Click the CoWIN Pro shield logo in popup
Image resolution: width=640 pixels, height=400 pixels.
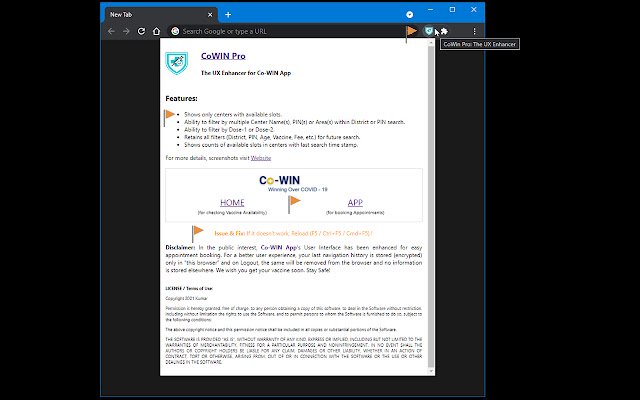coord(177,63)
